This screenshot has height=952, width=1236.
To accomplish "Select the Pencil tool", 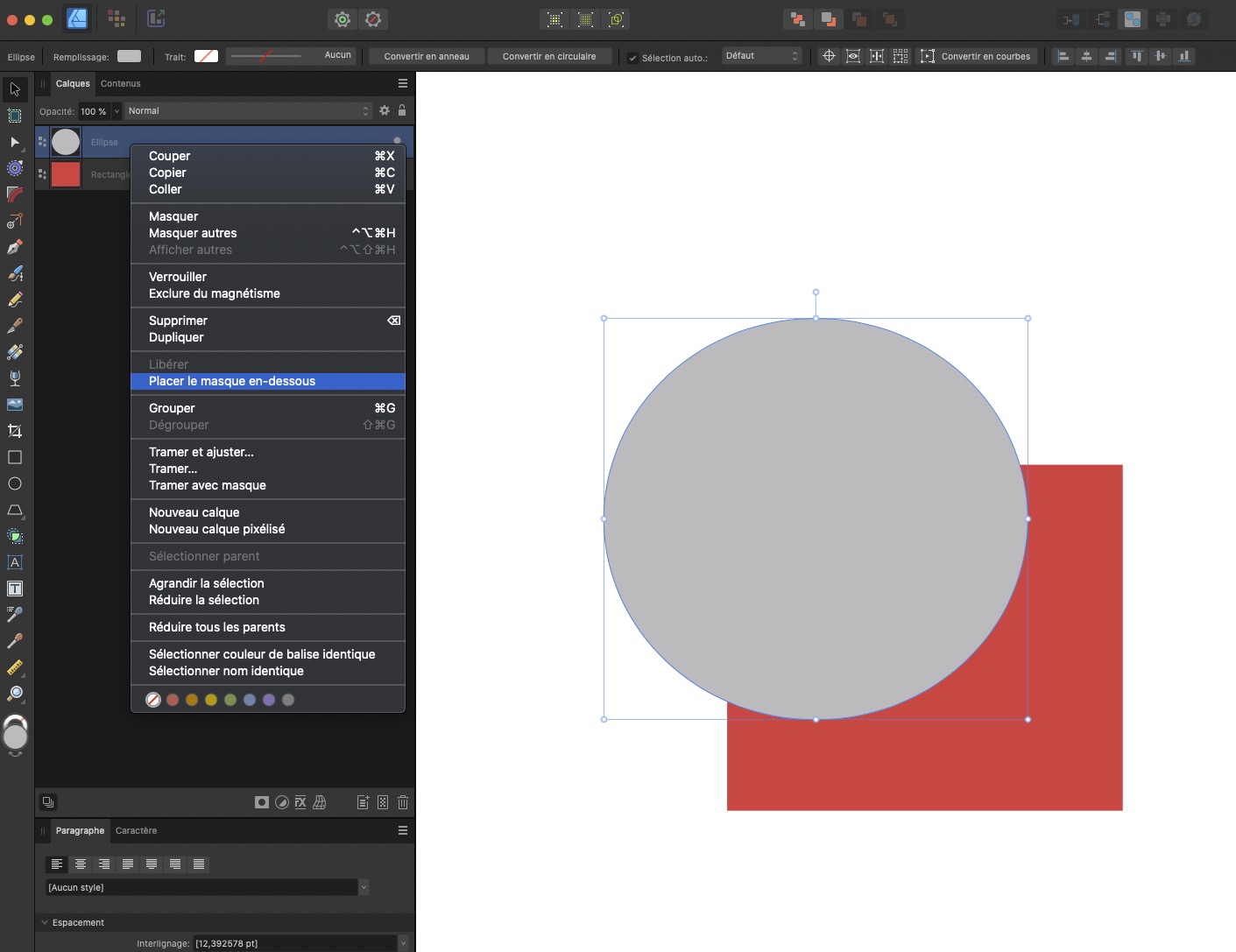I will [15, 300].
